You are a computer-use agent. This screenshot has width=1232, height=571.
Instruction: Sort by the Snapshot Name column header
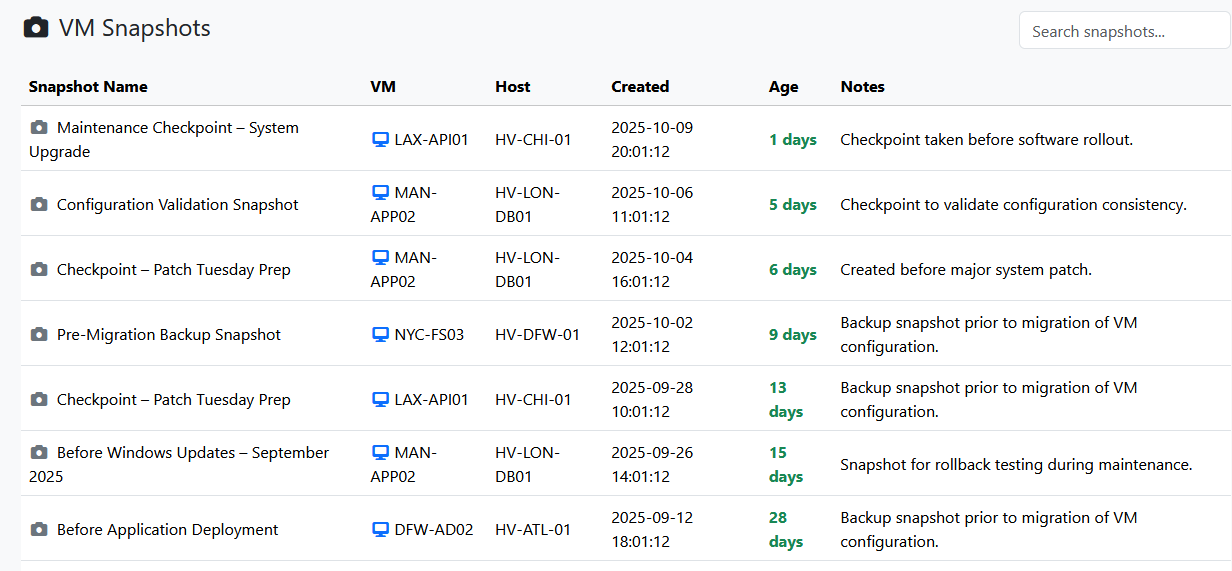88,87
